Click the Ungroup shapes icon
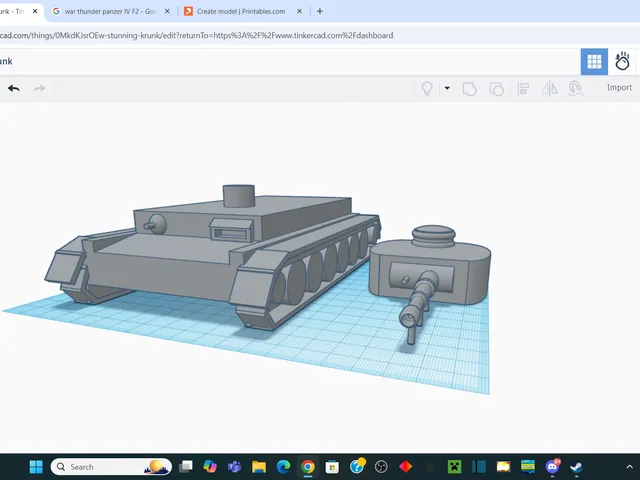 [496, 89]
